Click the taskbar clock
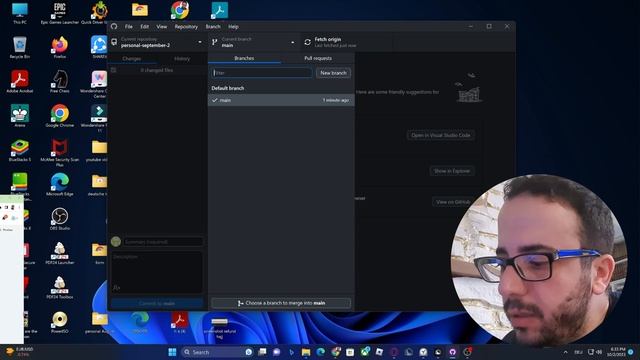The image size is (640, 360). pos(616,352)
